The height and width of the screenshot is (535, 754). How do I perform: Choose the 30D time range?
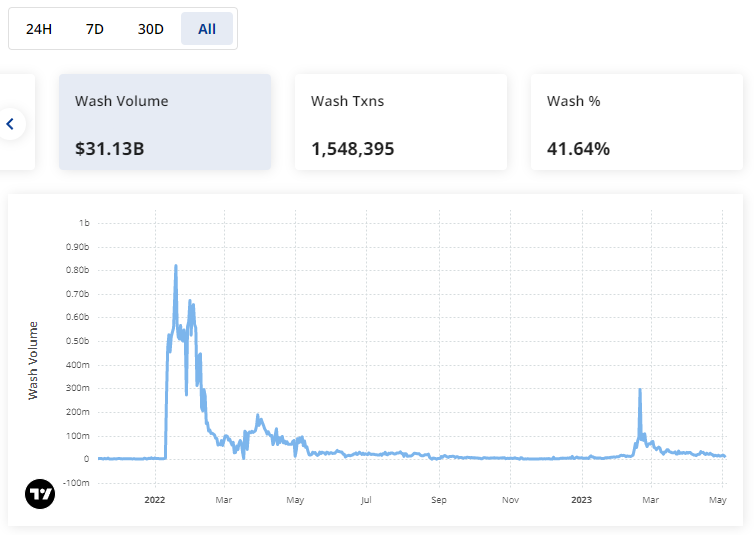150,29
